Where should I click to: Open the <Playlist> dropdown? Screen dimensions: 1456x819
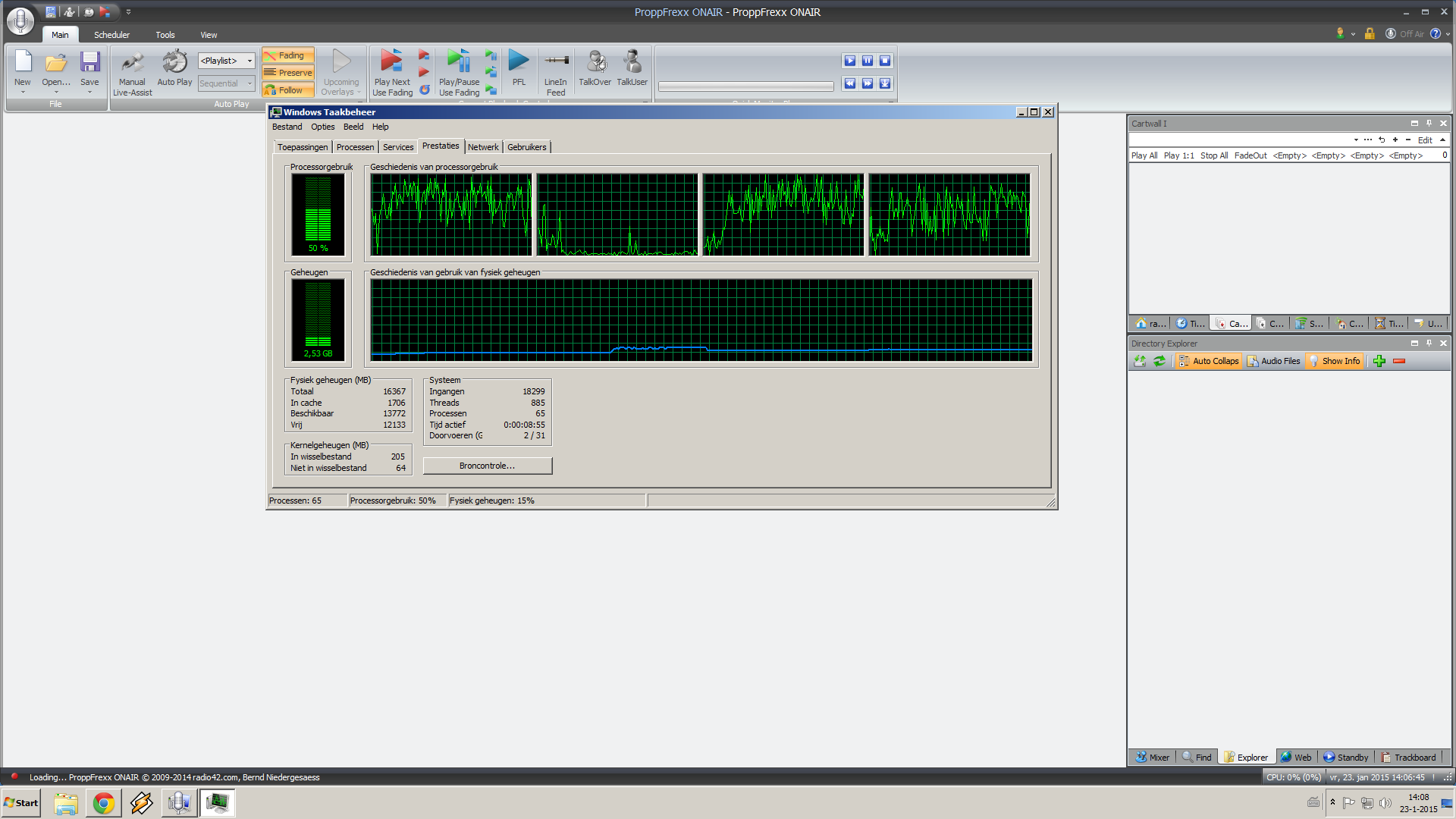pos(249,61)
